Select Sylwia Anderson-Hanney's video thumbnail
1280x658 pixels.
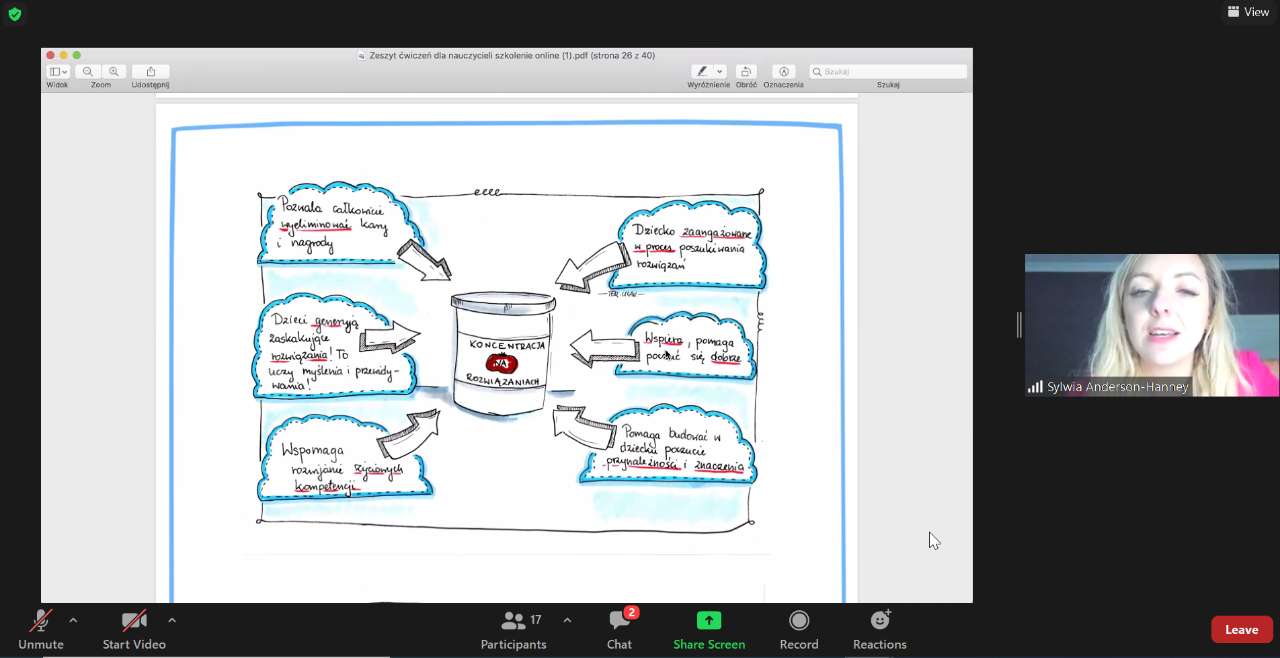pyautogui.click(x=1151, y=325)
